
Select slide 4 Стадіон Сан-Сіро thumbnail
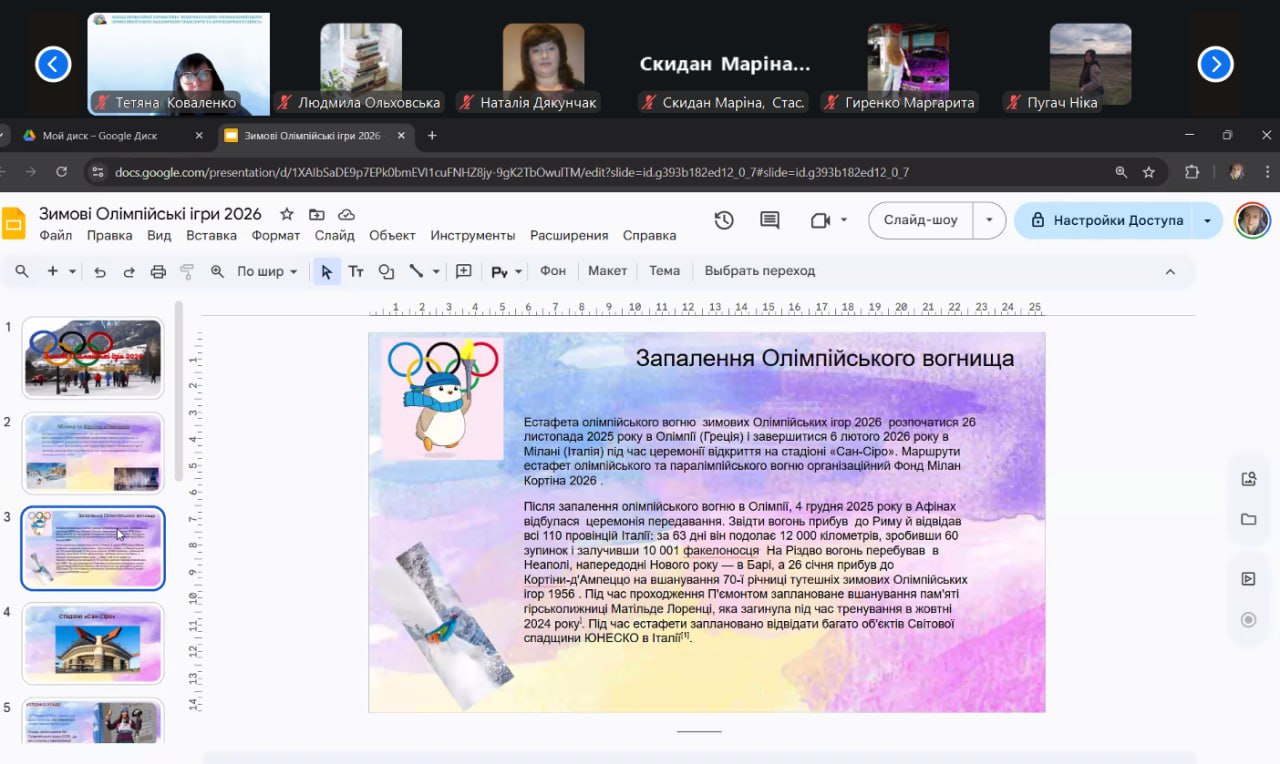tap(93, 643)
